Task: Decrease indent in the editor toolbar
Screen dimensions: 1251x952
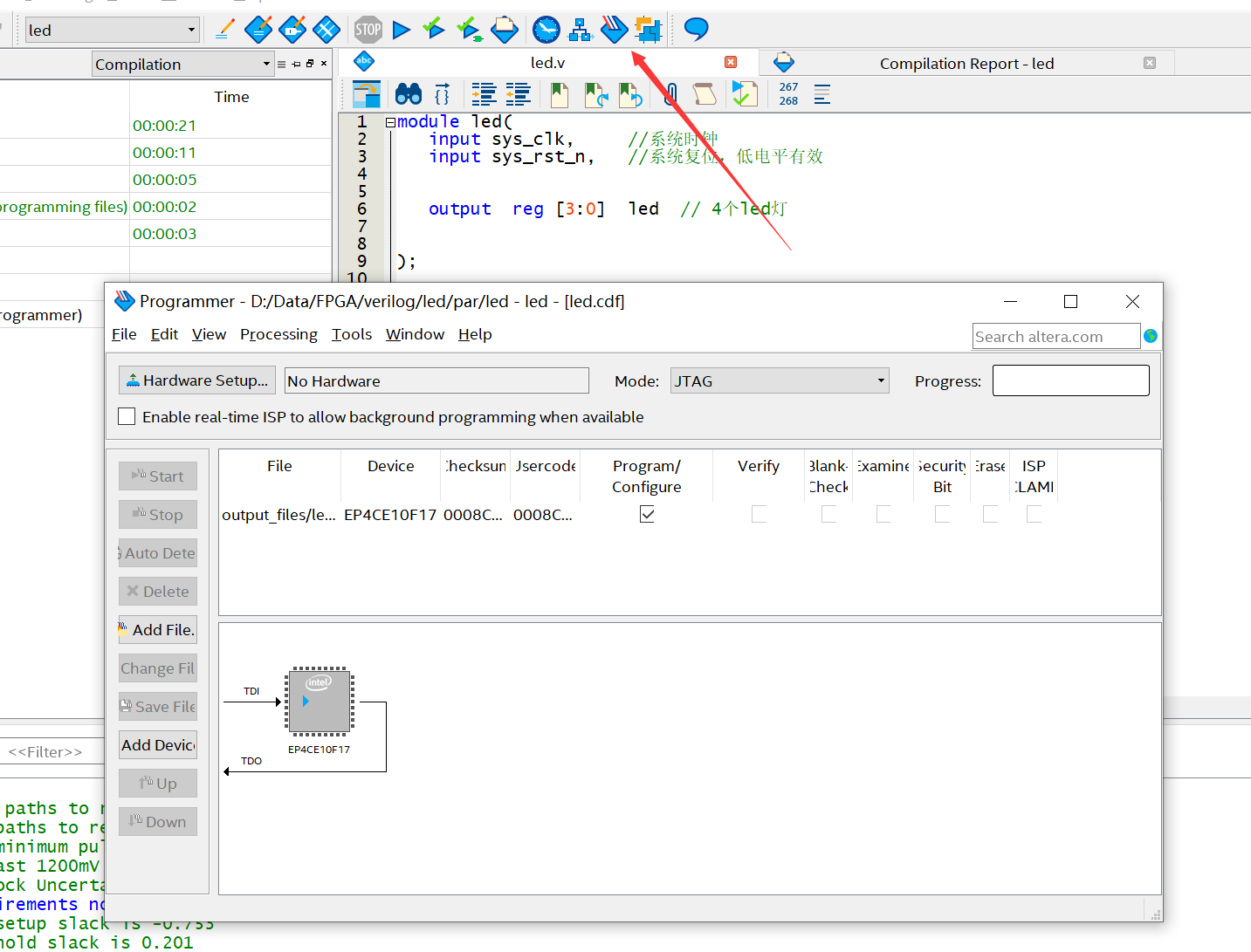Action: [x=519, y=93]
